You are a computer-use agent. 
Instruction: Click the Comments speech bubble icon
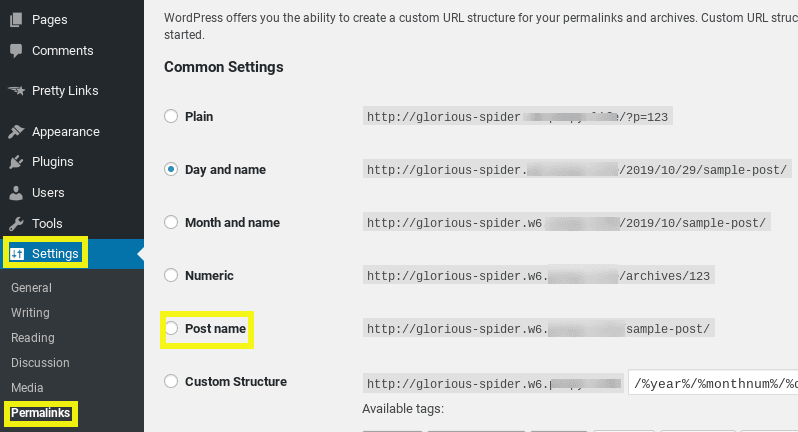[16, 50]
